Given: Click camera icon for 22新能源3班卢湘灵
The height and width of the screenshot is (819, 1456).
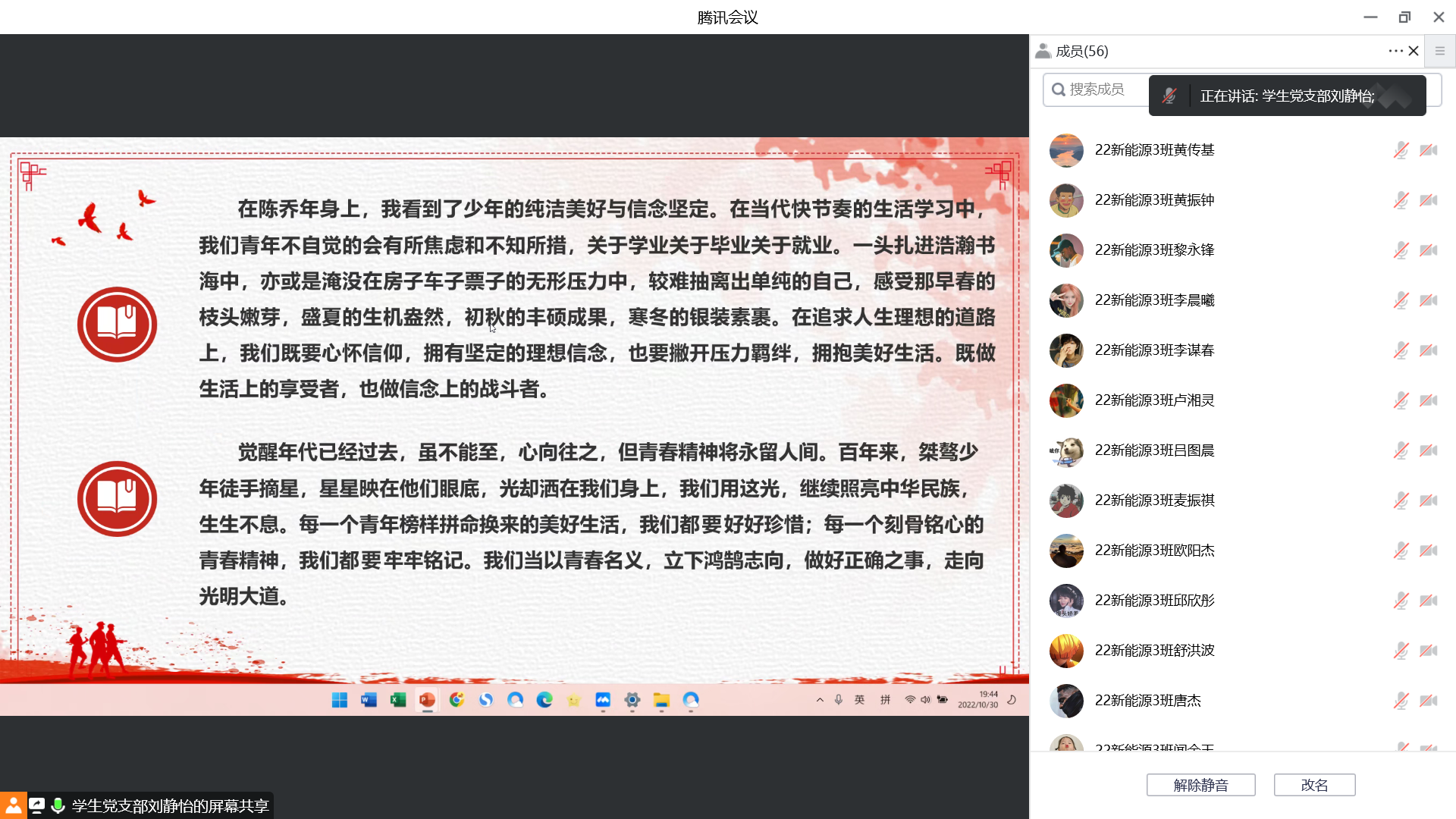Looking at the screenshot, I should pyautogui.click(x=1429, y=400).
